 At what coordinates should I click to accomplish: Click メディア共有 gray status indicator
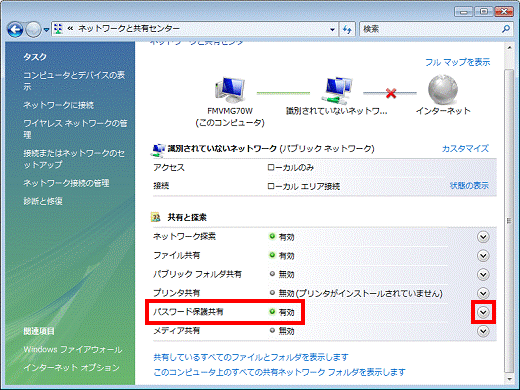(272, 330)
